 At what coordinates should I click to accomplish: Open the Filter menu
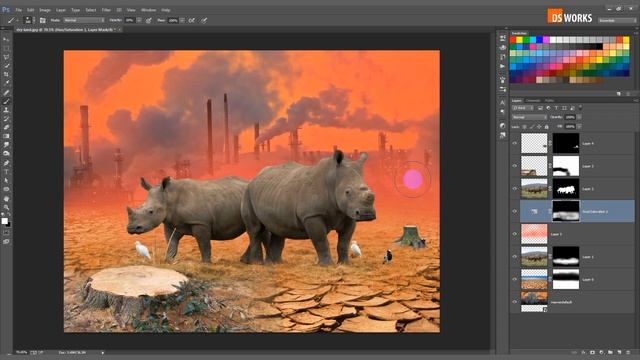106,10
